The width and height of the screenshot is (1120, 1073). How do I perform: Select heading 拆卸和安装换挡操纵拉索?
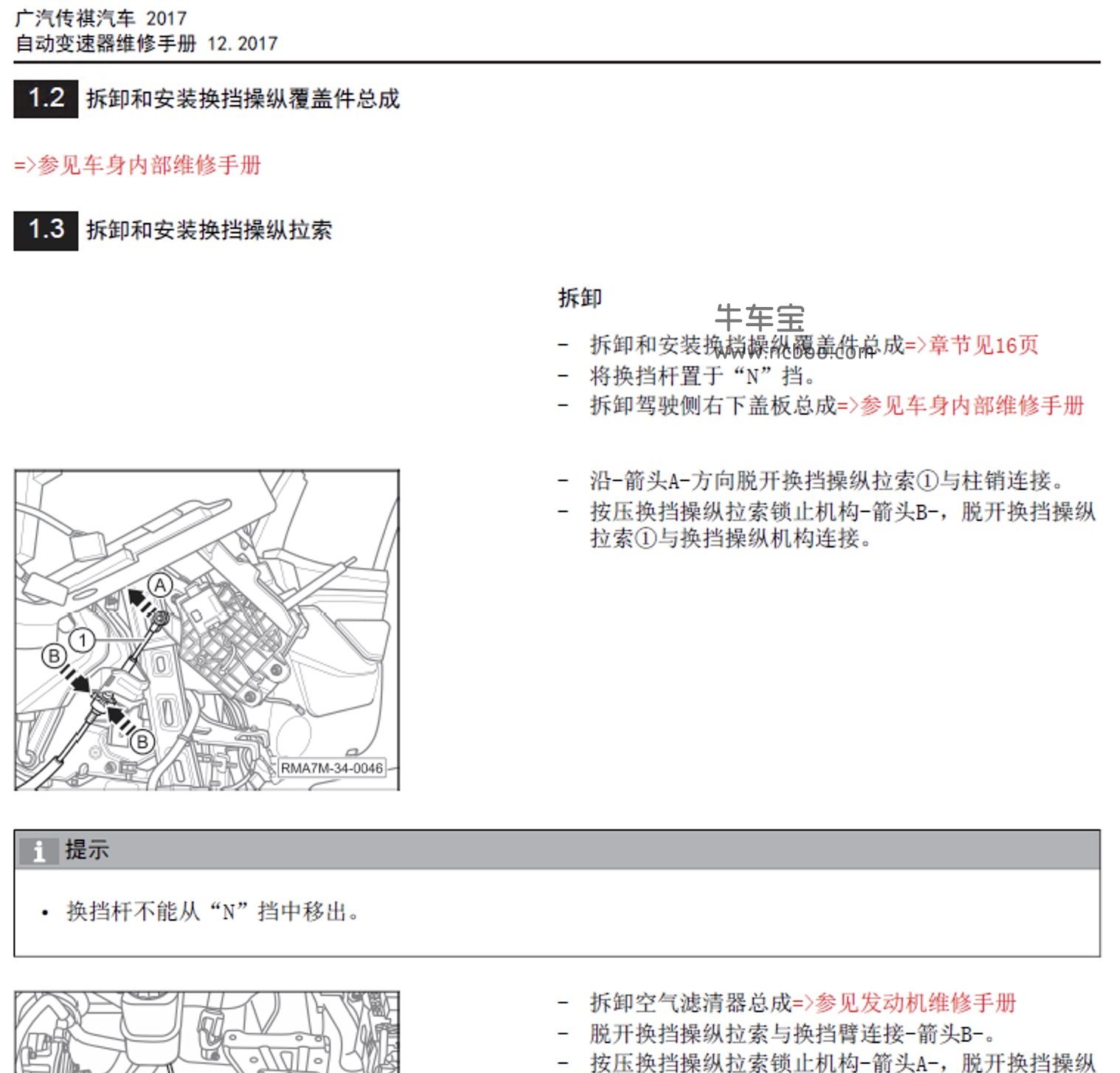(x=209, y=230)
